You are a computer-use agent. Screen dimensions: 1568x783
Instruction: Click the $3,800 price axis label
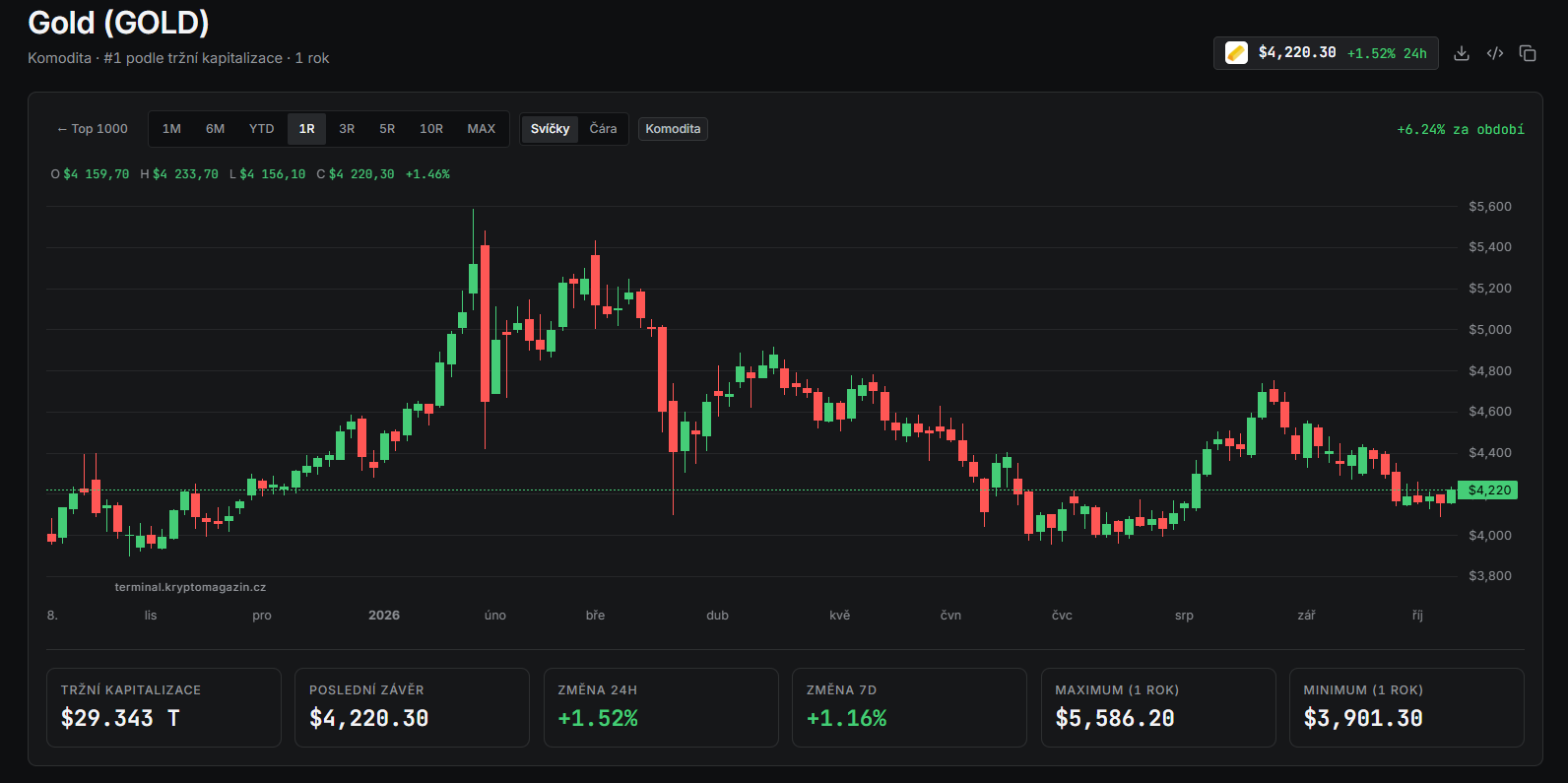point(1490,576)
